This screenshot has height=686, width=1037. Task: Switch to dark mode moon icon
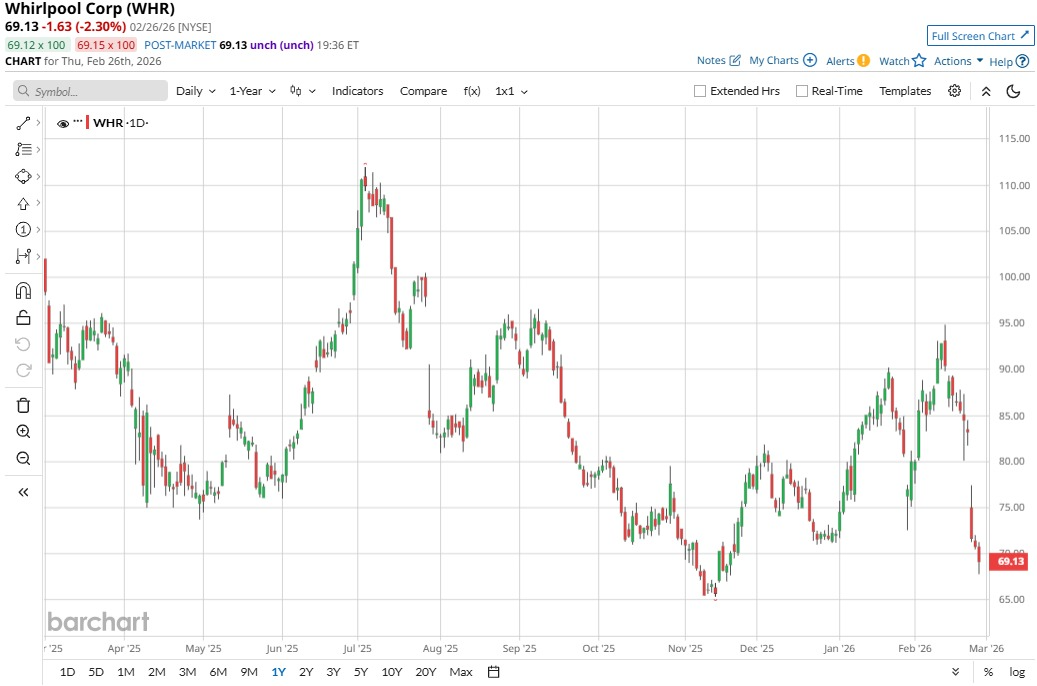1013,91
